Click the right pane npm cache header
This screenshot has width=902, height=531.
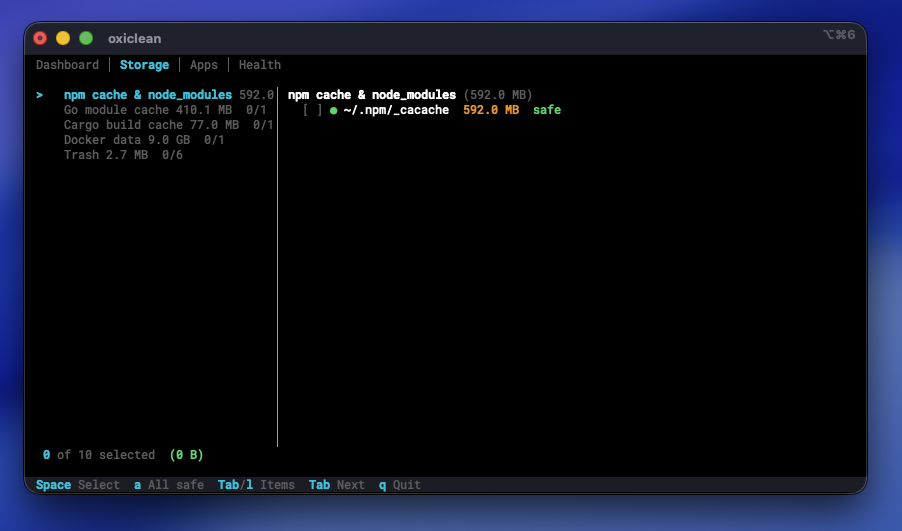(410, 95)
